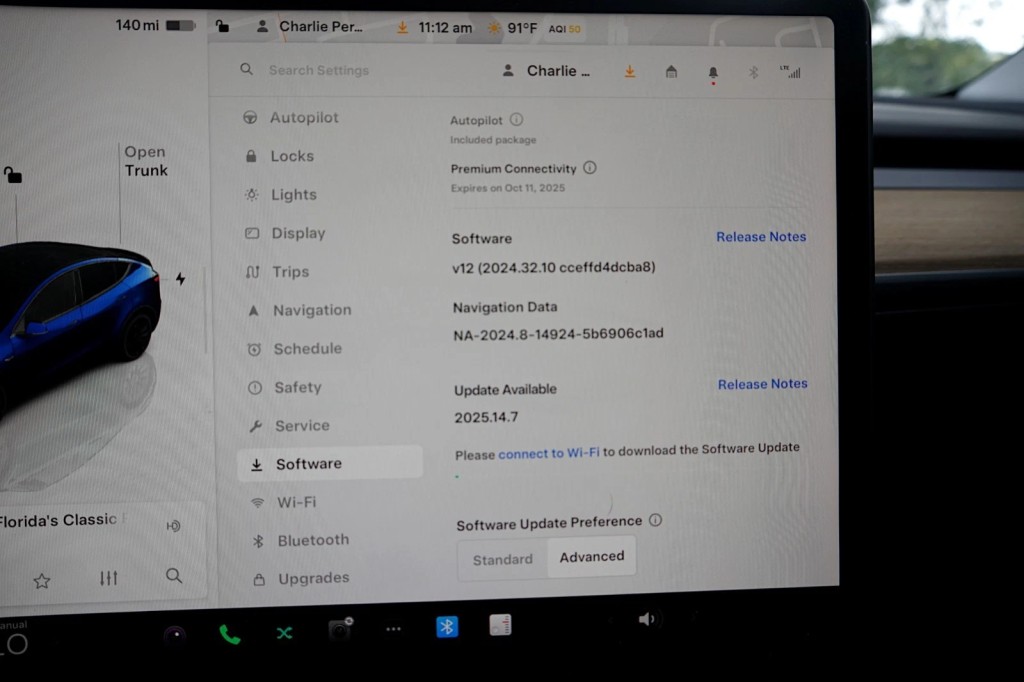The height and width of the screenshot is (682, 1024).
Task: Open the Wi-Fi settings menu
Action: (x=296, y=502)
